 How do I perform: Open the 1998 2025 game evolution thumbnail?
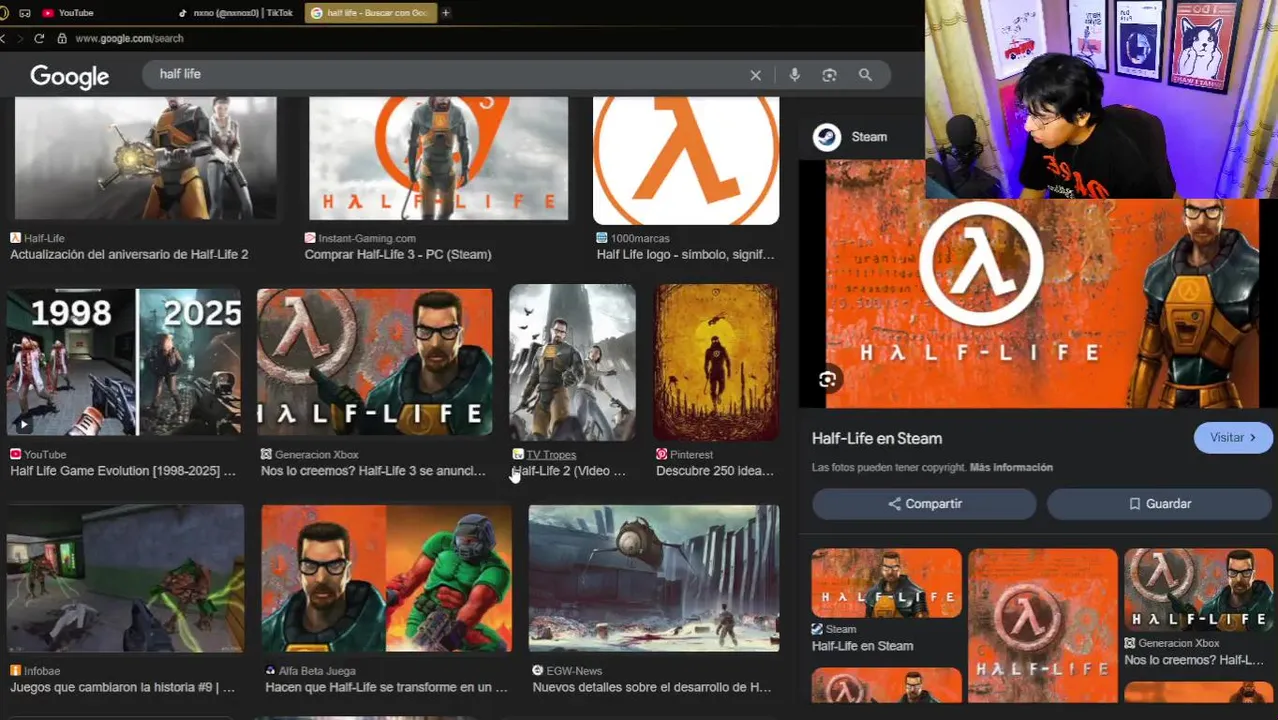click(124, 362)
